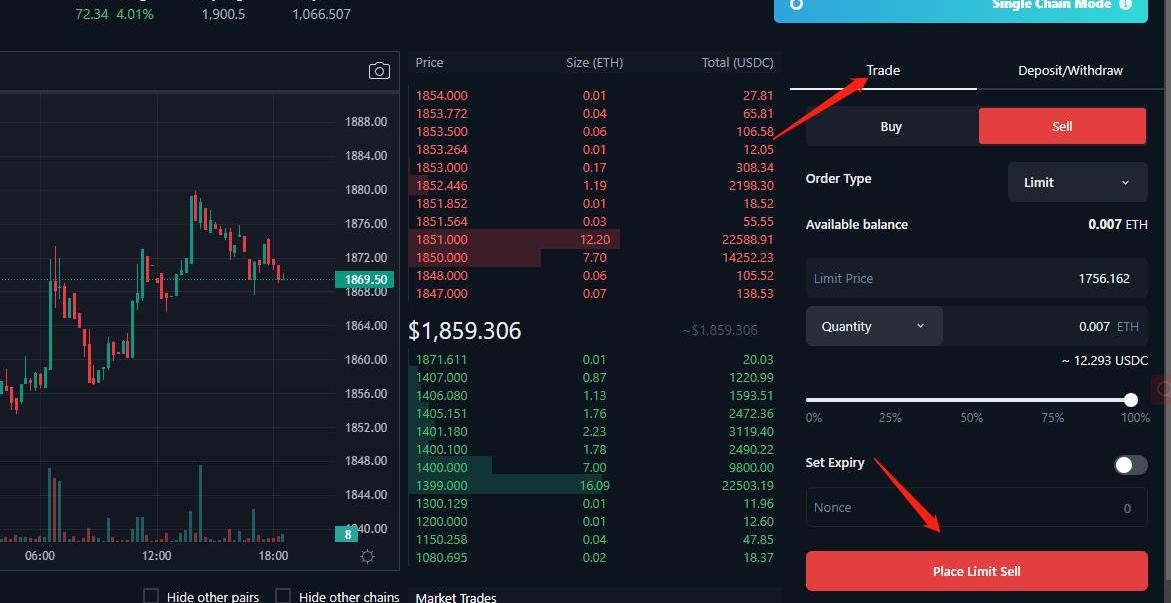Select the red Sell side button
This screenshot has height=603, width=1171.
(x=1062, y=127)
